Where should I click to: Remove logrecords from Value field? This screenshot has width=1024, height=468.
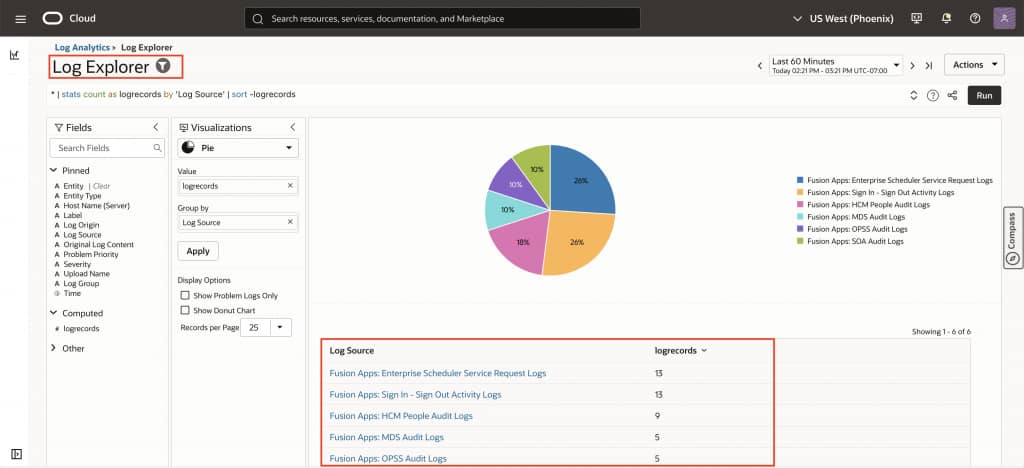click(x=290, y=186)
